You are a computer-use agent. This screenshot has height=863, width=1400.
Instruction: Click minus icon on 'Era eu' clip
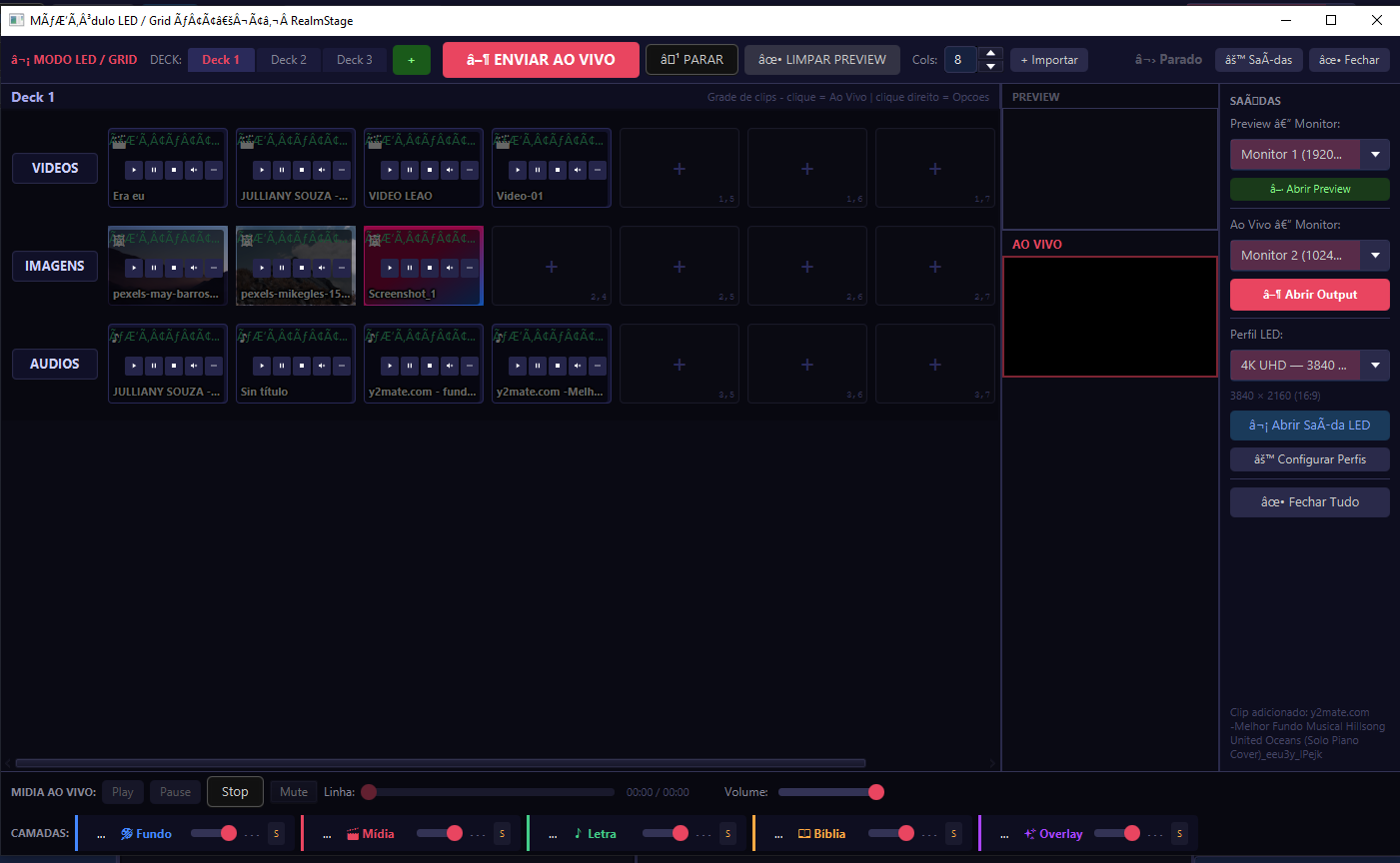pyautogui.click(x=214, y=170)
